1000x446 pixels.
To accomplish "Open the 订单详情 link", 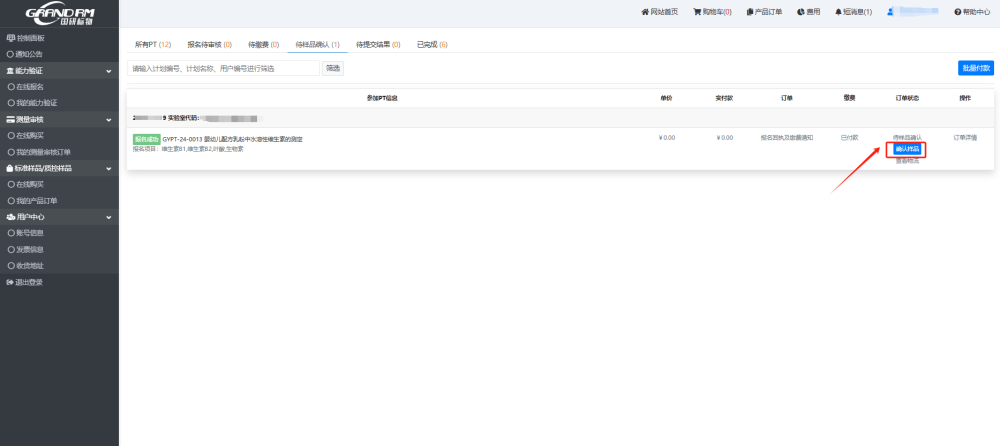I will click(x=965, y=137).
